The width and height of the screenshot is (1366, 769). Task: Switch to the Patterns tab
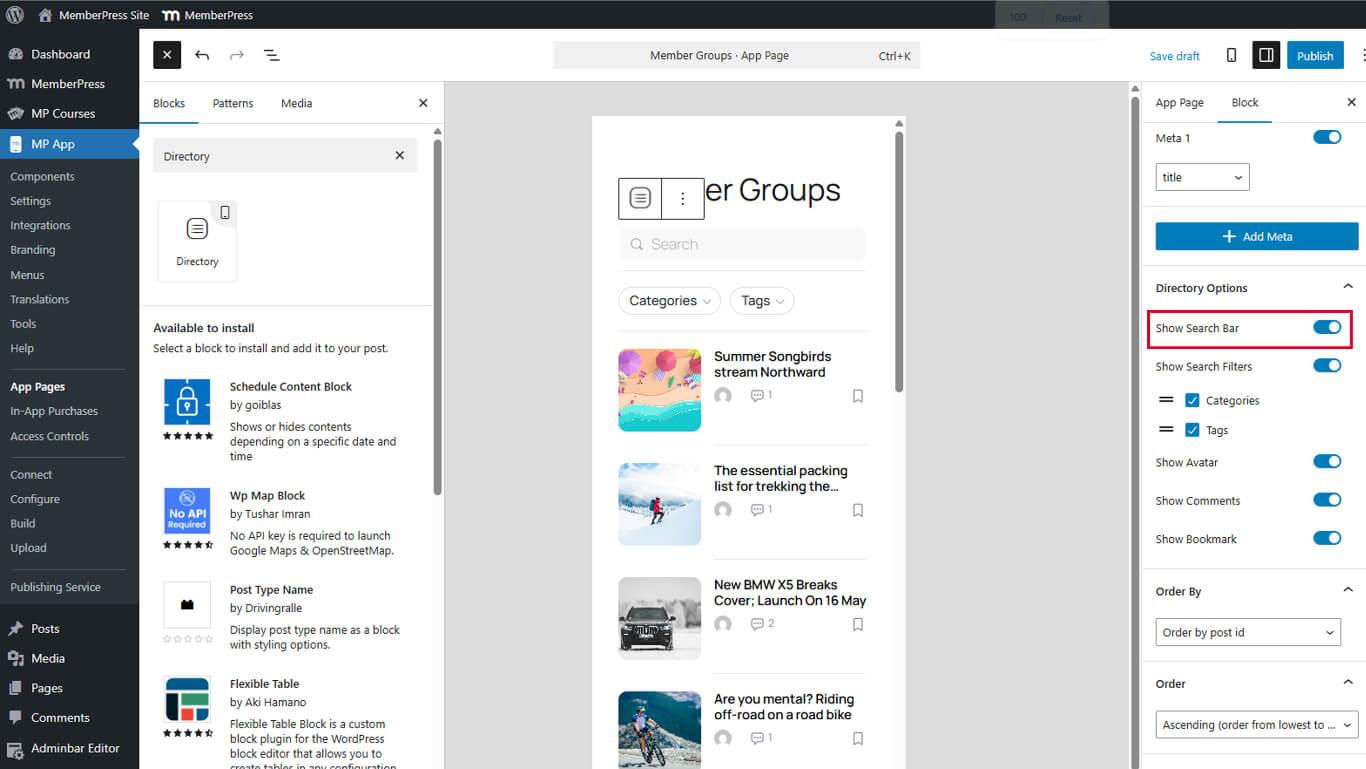(x=233, y=103)
